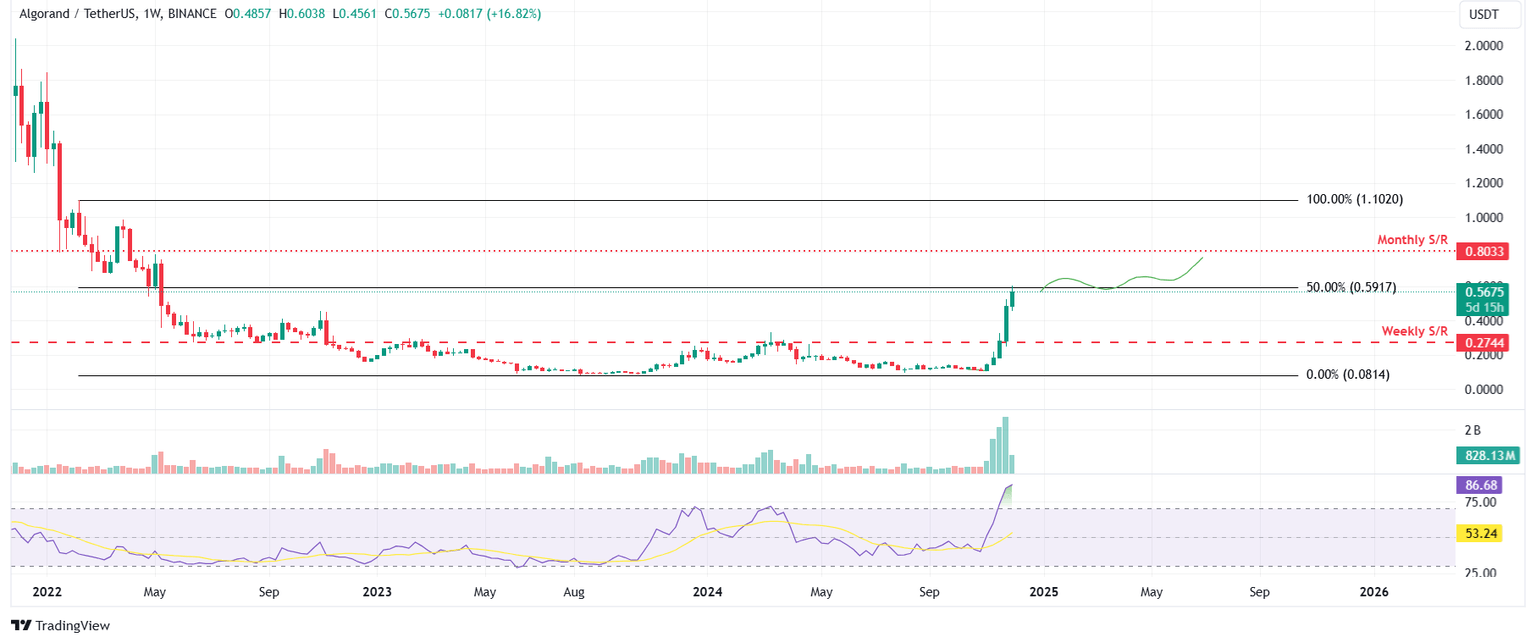Click the TradingView logo
Image resolution: width=1536 pixels, height=644 pixels.
pyautogui.click(x=62, y=625)
